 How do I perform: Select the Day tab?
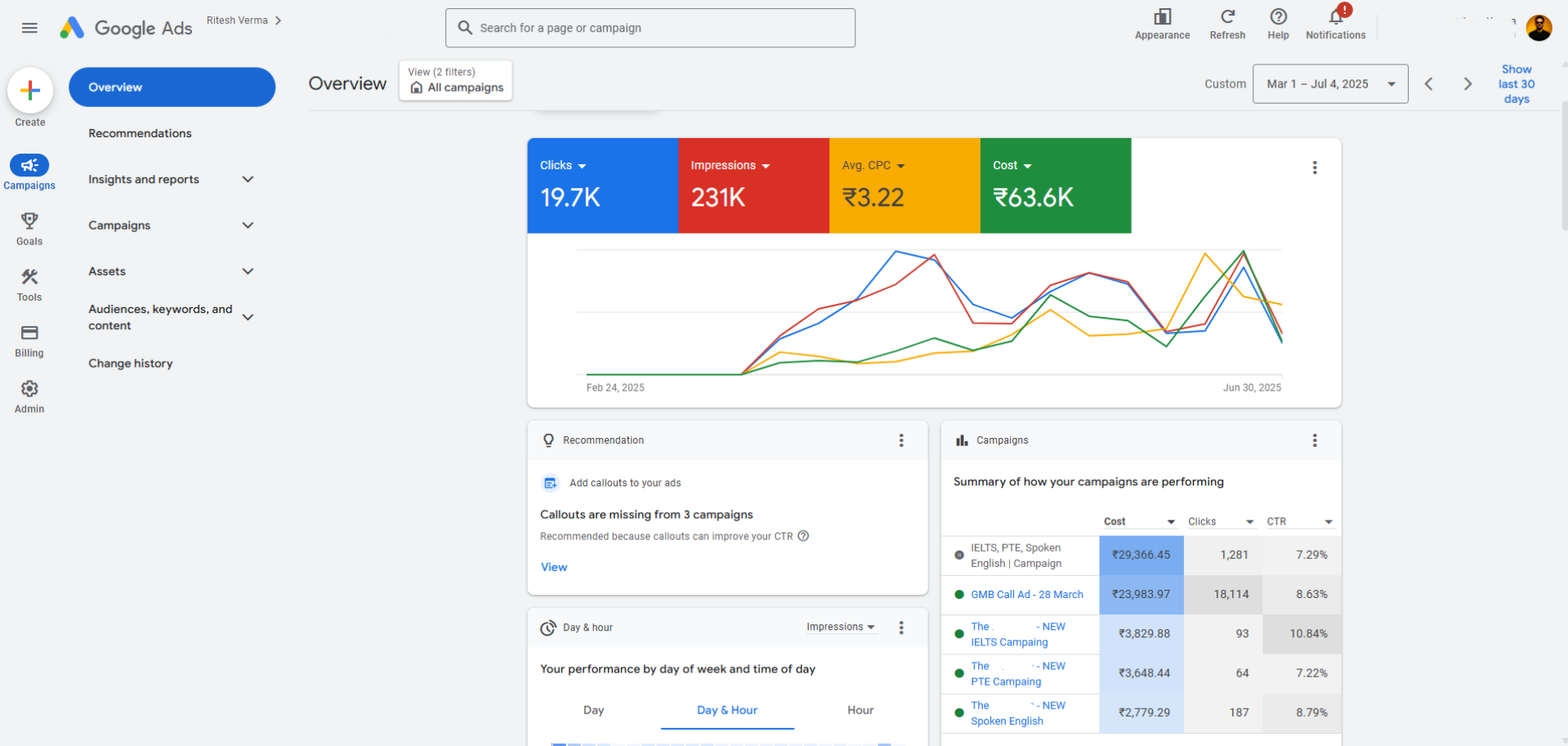point(594,710)
